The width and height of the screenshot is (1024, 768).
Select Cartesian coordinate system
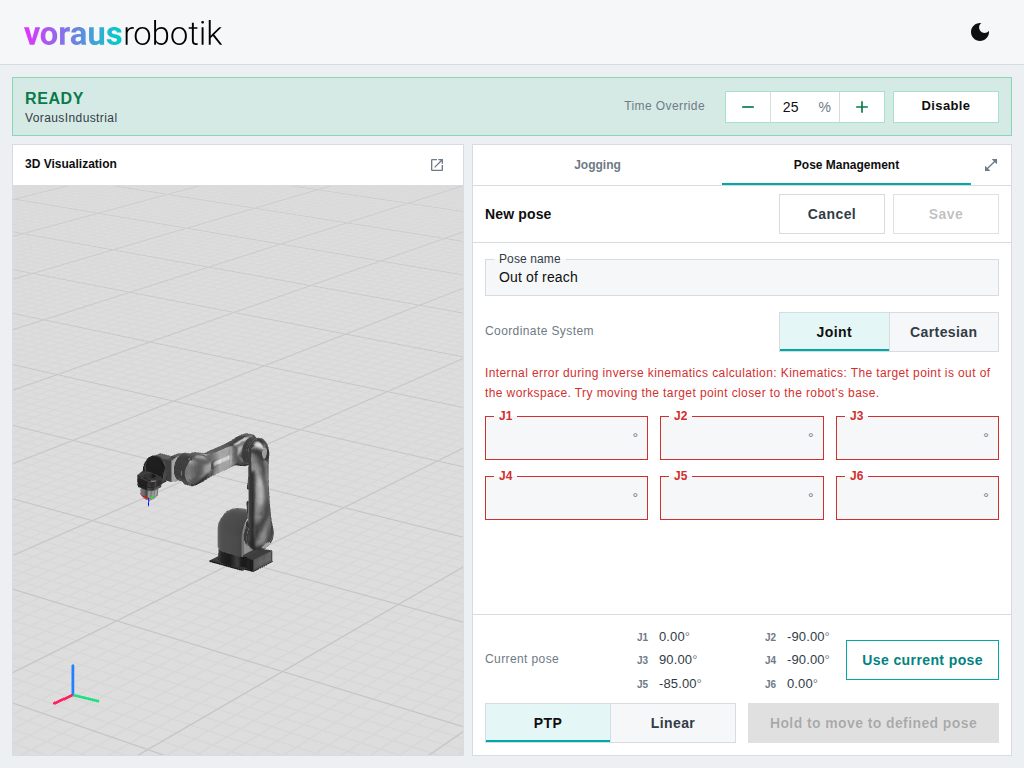point(944,332)
